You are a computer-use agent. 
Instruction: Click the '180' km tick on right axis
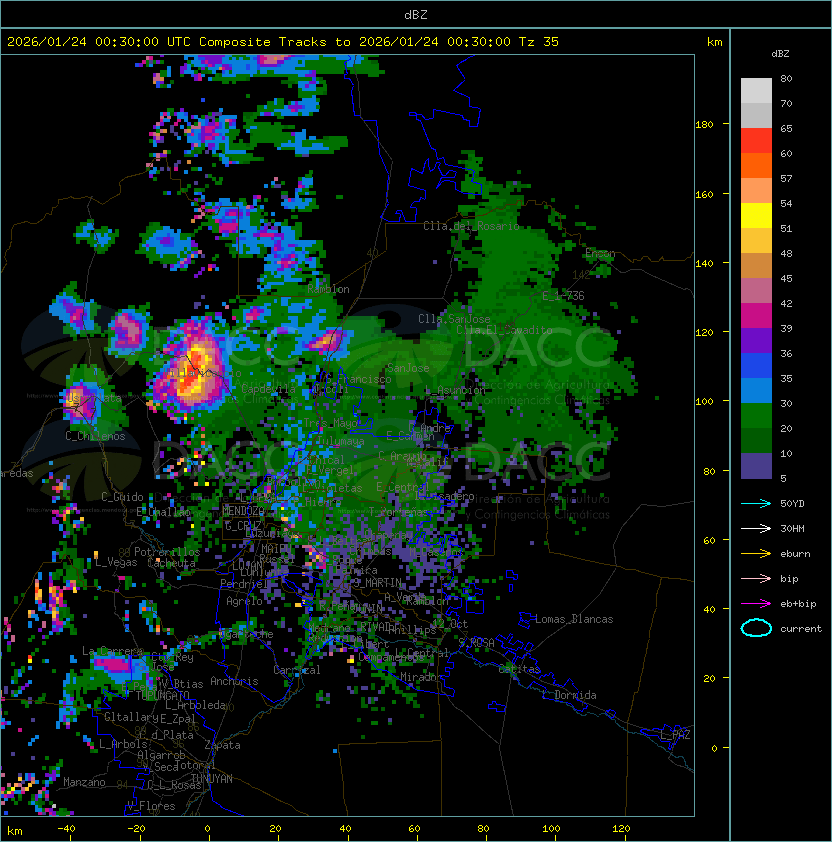(x=704, y=125)
